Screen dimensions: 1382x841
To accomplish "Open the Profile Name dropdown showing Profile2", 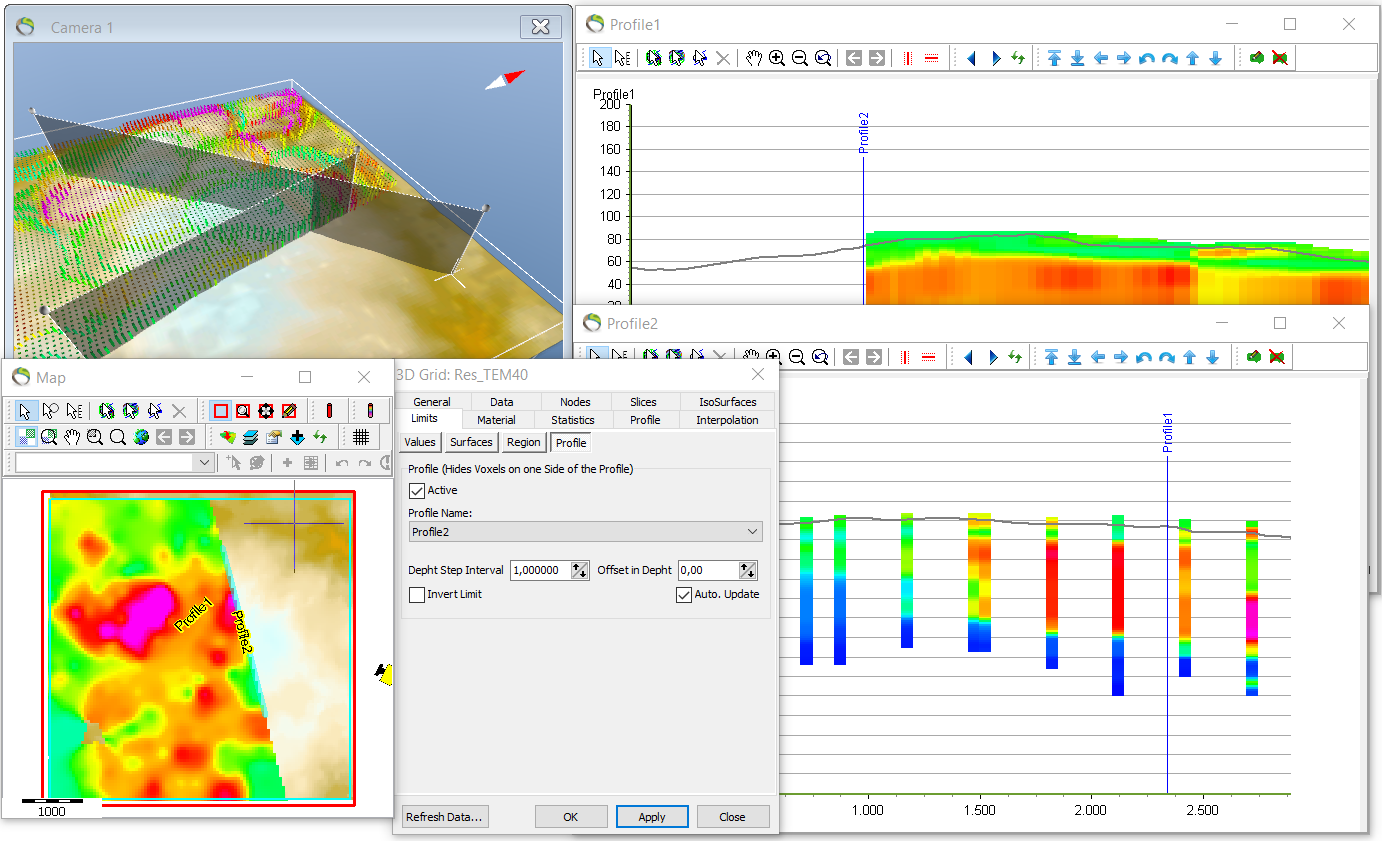I will coord(752,531).
